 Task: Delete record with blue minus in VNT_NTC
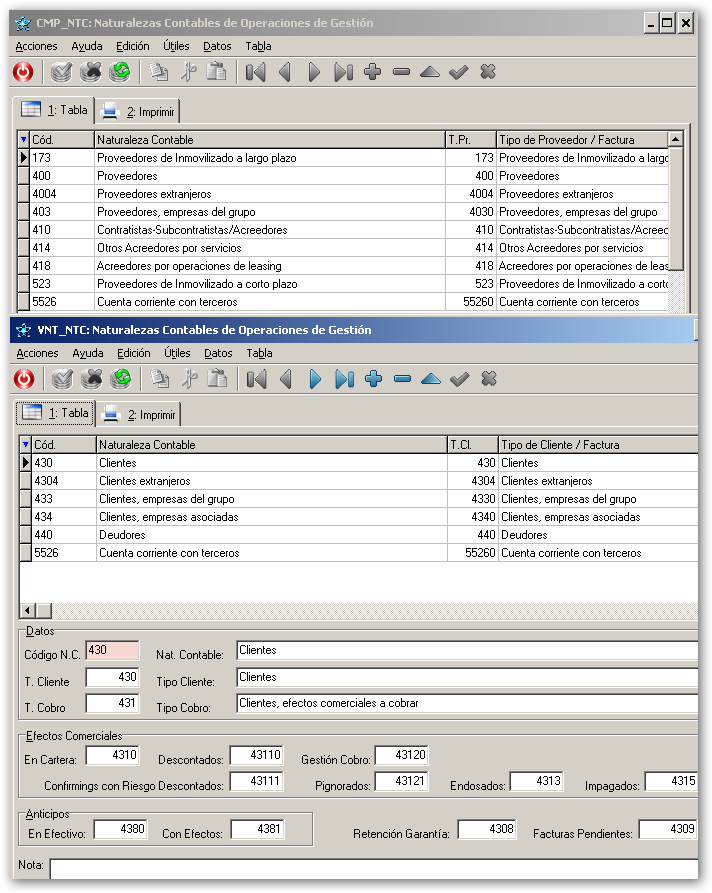403,379
